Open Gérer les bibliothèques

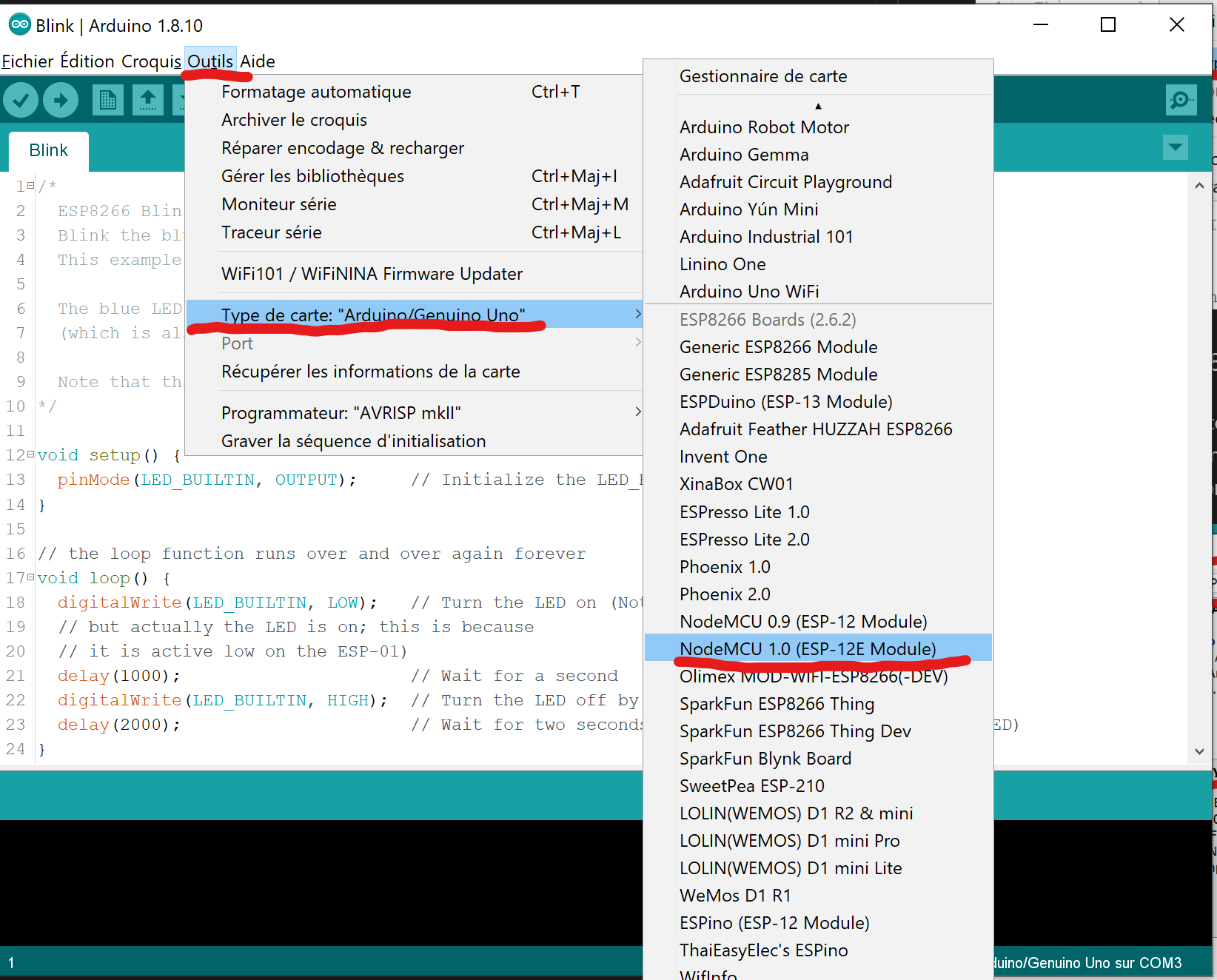click(415, 176)
